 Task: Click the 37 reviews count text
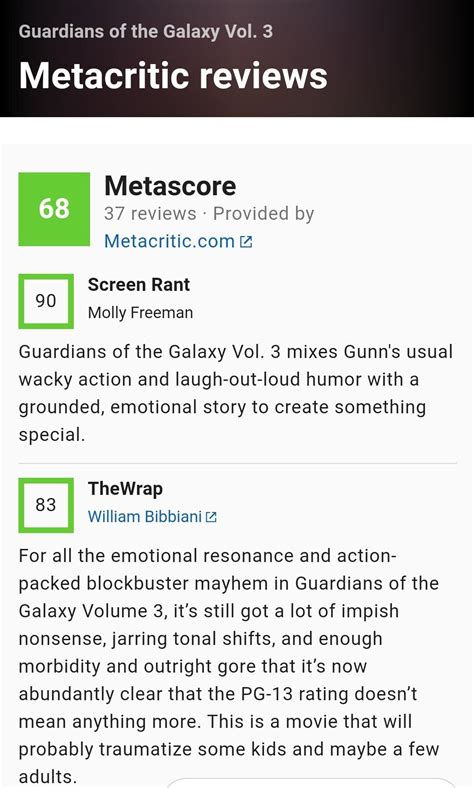(150, 214)
